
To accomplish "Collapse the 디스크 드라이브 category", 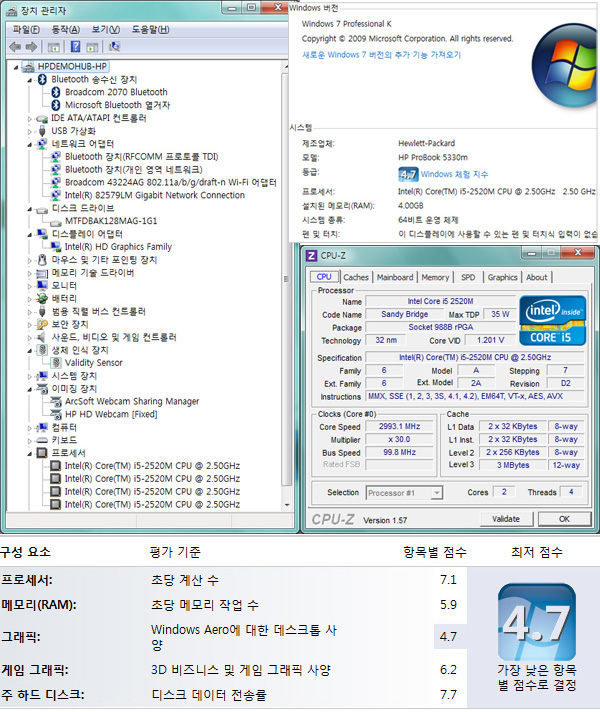I will pos(30,209).
